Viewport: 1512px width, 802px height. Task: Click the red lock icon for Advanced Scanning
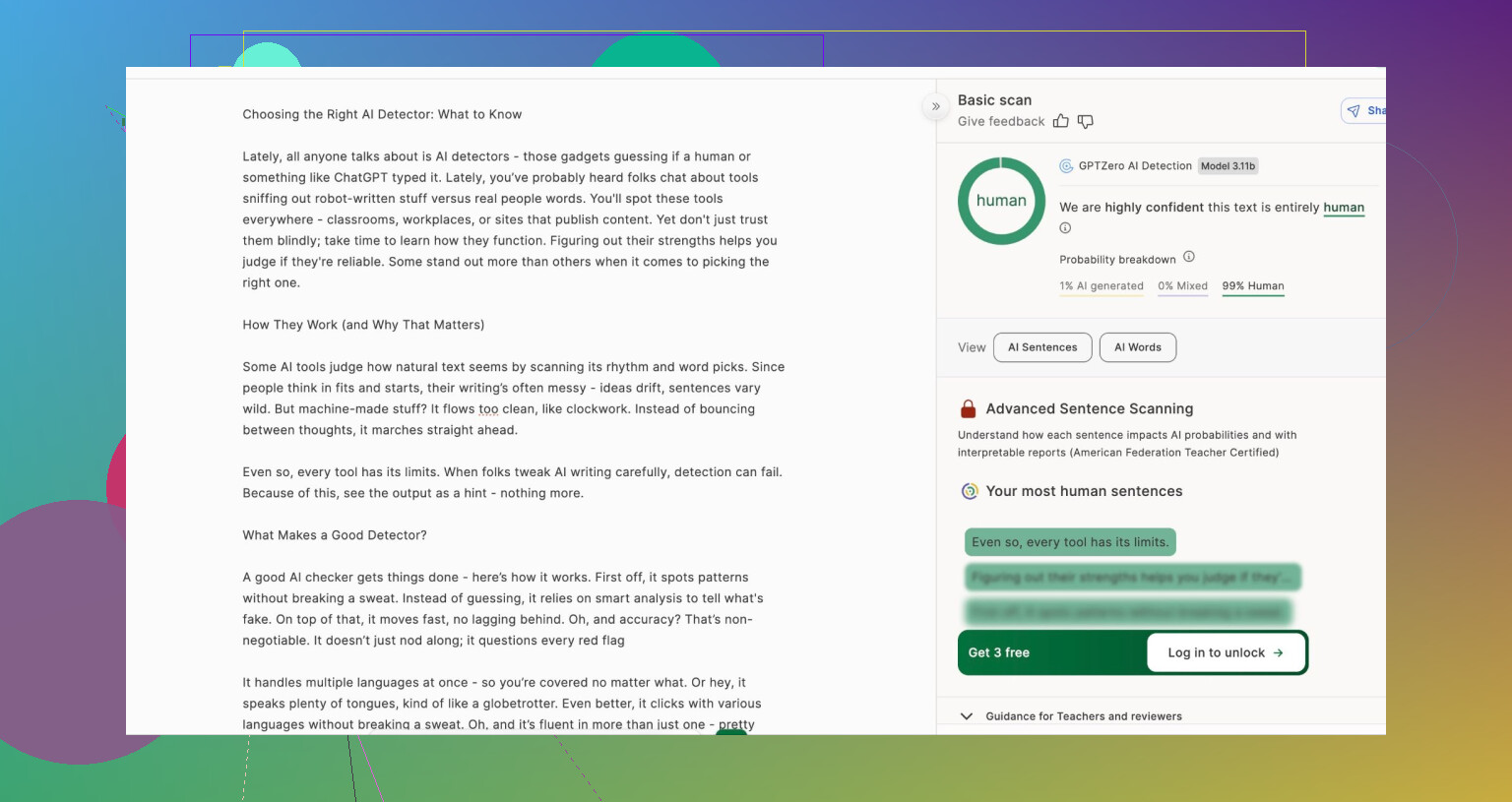coord(969,408)
